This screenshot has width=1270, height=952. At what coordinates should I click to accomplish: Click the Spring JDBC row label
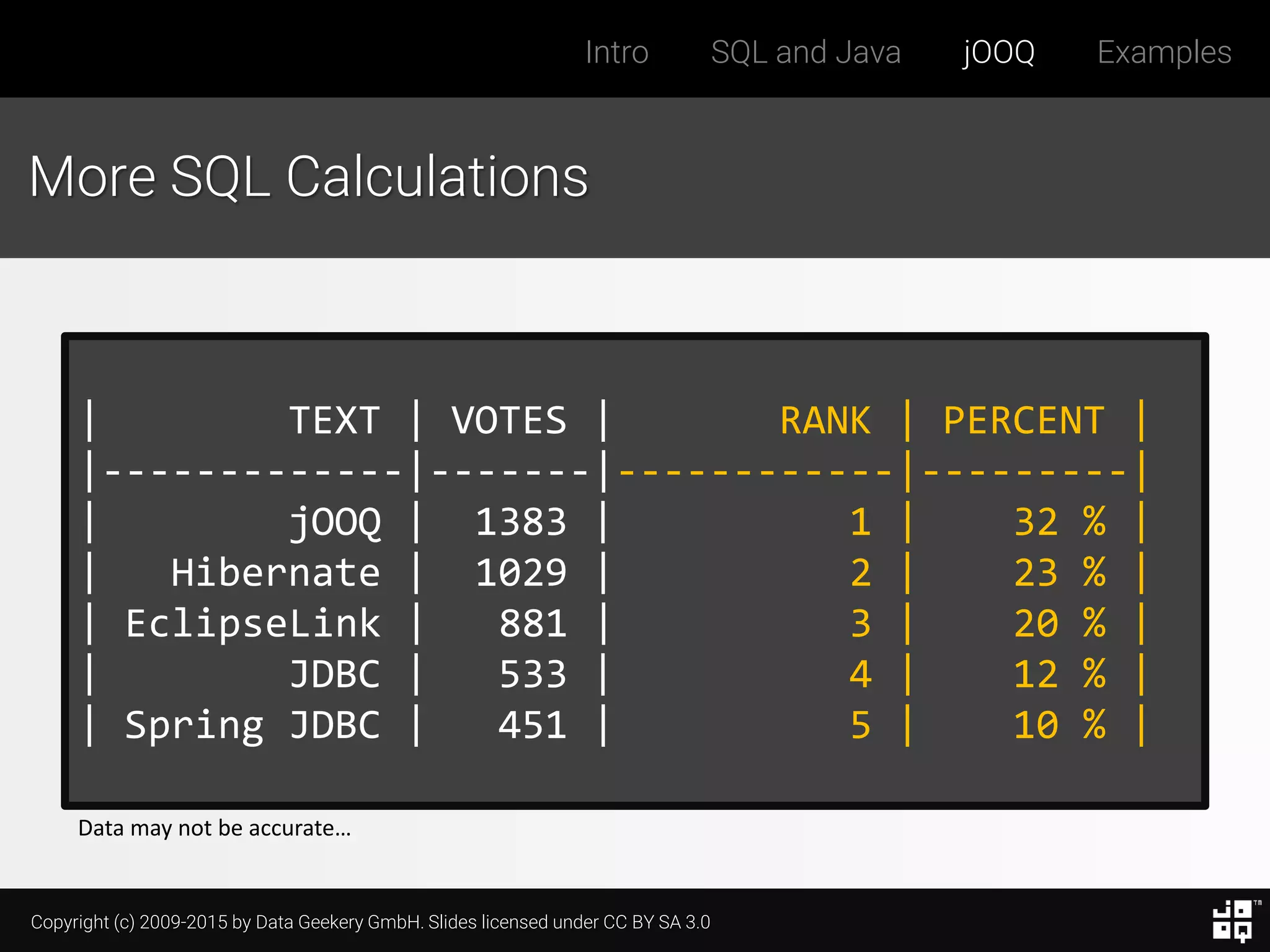coord(252,725)
